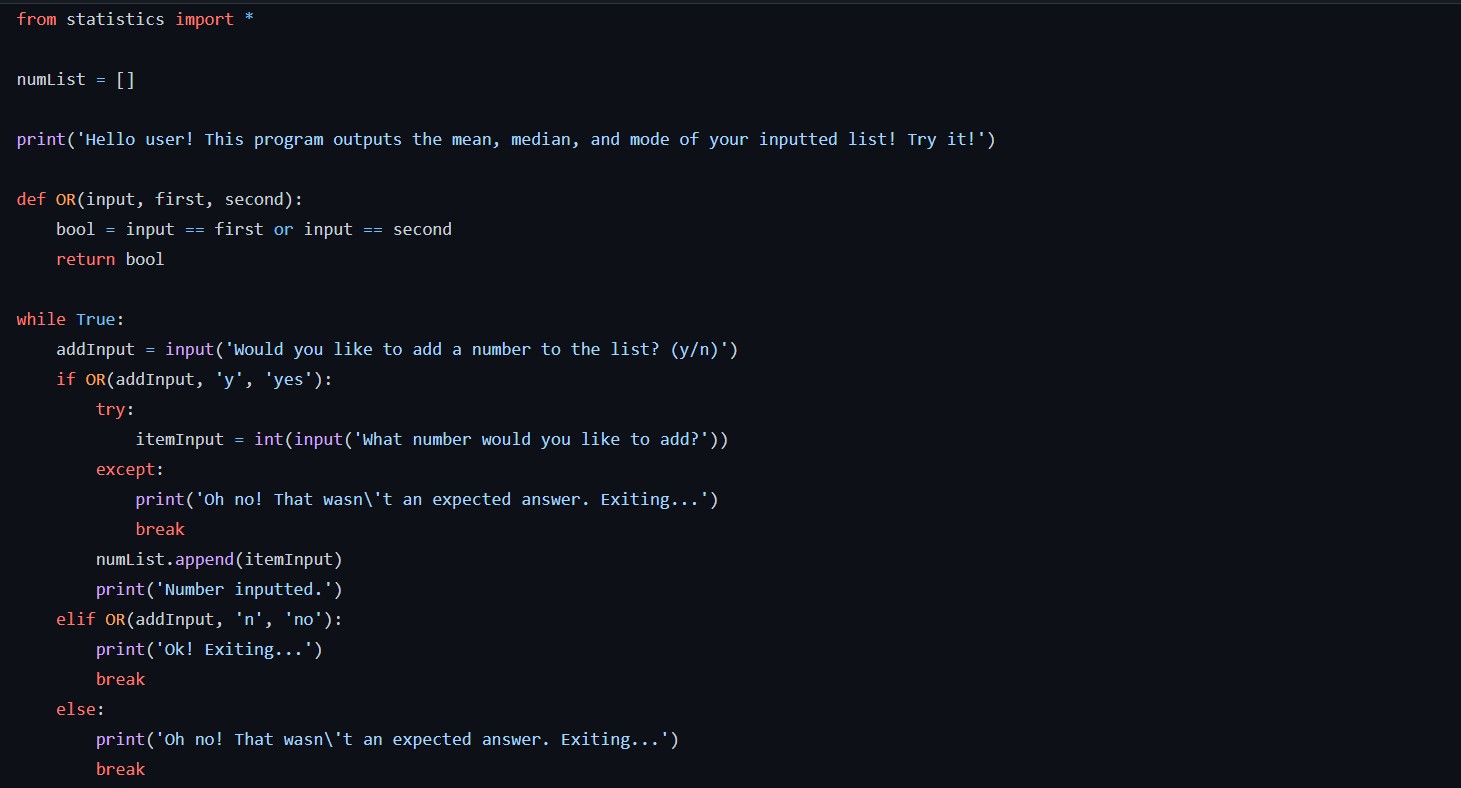The width and height of the screenshot is (1461, 788).
Task: Click the 'Number inputted.' print line
Action: click(219, 589)
